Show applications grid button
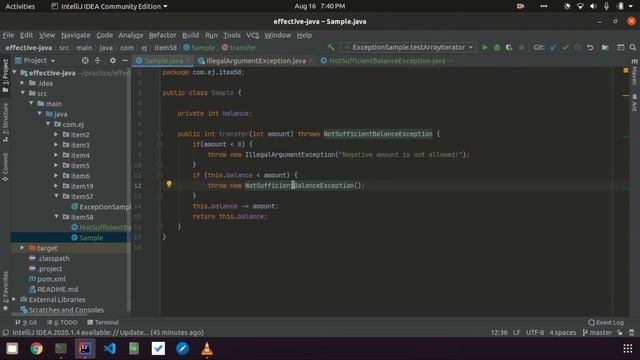640x360 pixels. tap(628, 349)
